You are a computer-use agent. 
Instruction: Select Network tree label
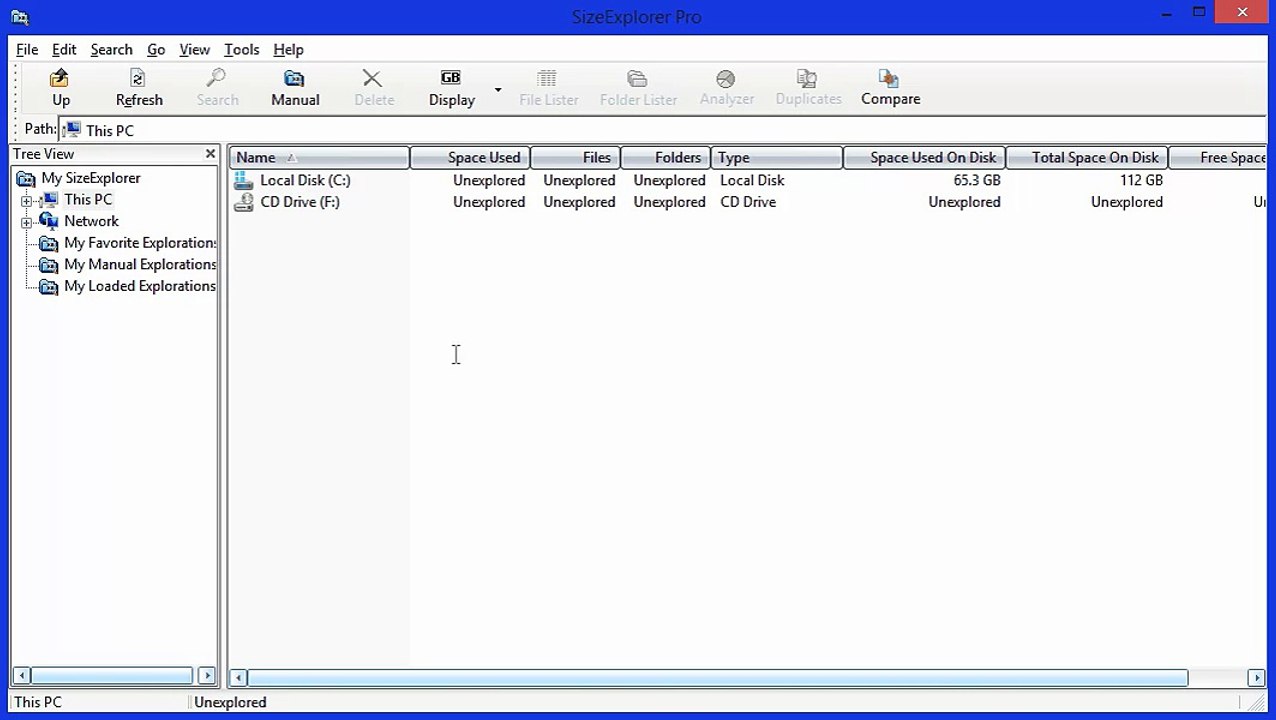coord(91,221)
